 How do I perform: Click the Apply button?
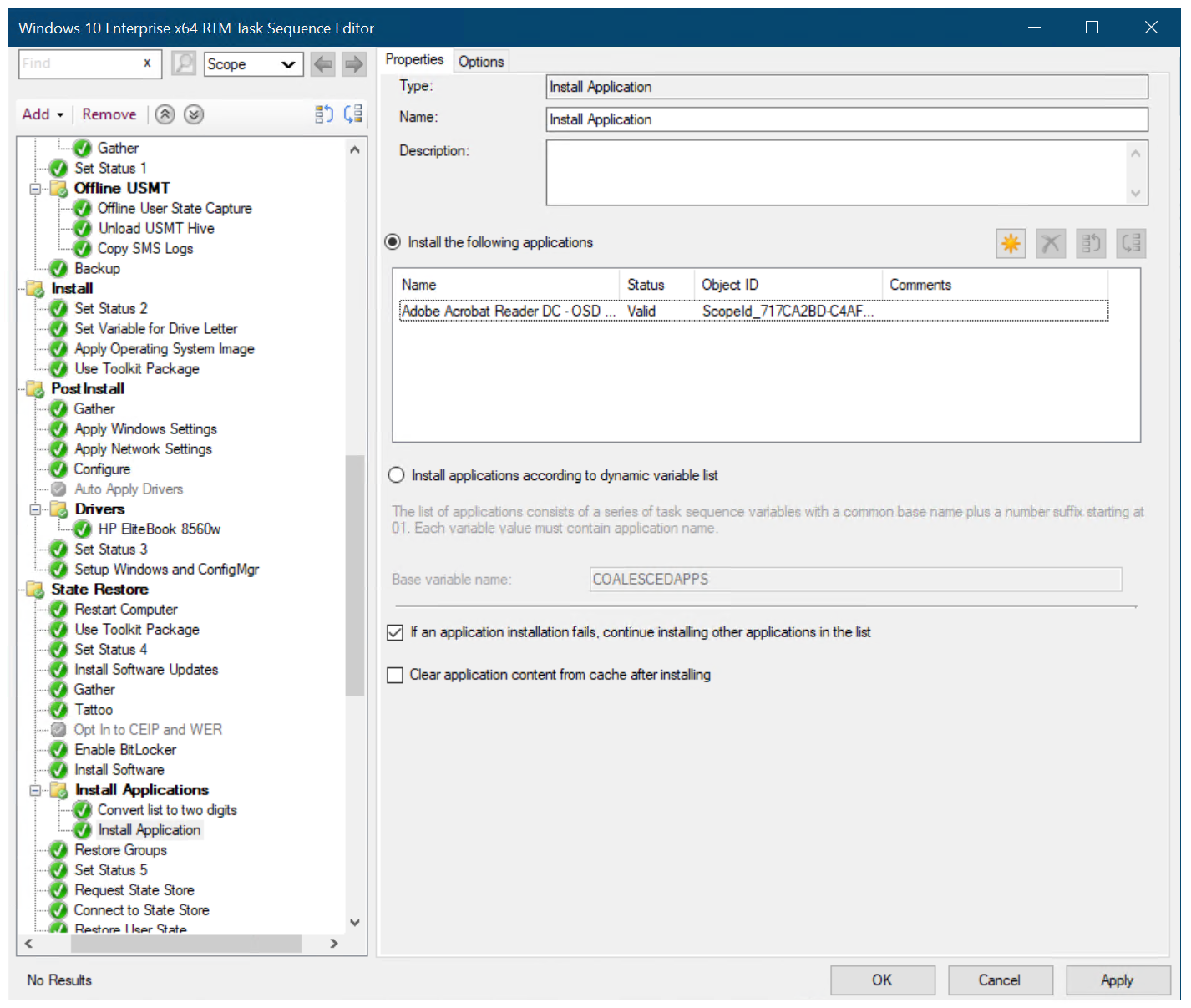point(1118,980)
